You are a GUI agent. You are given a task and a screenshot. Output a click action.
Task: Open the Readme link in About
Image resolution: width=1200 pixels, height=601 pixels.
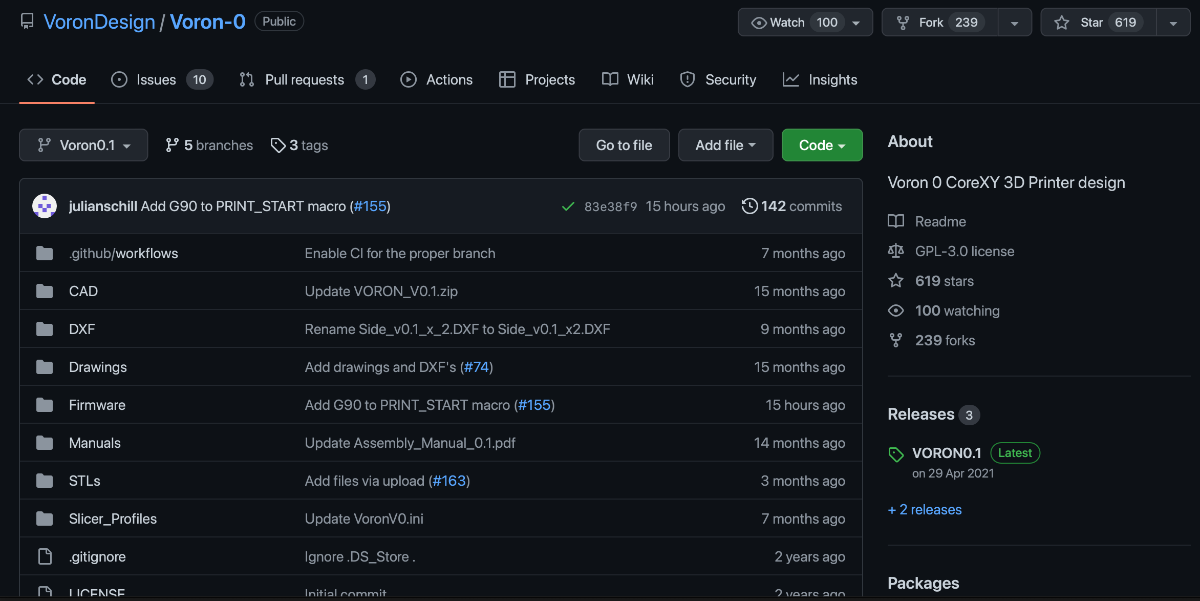pos(927,221)
